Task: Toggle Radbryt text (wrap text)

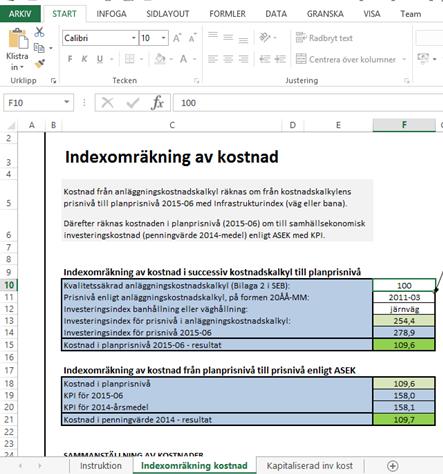Action: tap(324, 38)
